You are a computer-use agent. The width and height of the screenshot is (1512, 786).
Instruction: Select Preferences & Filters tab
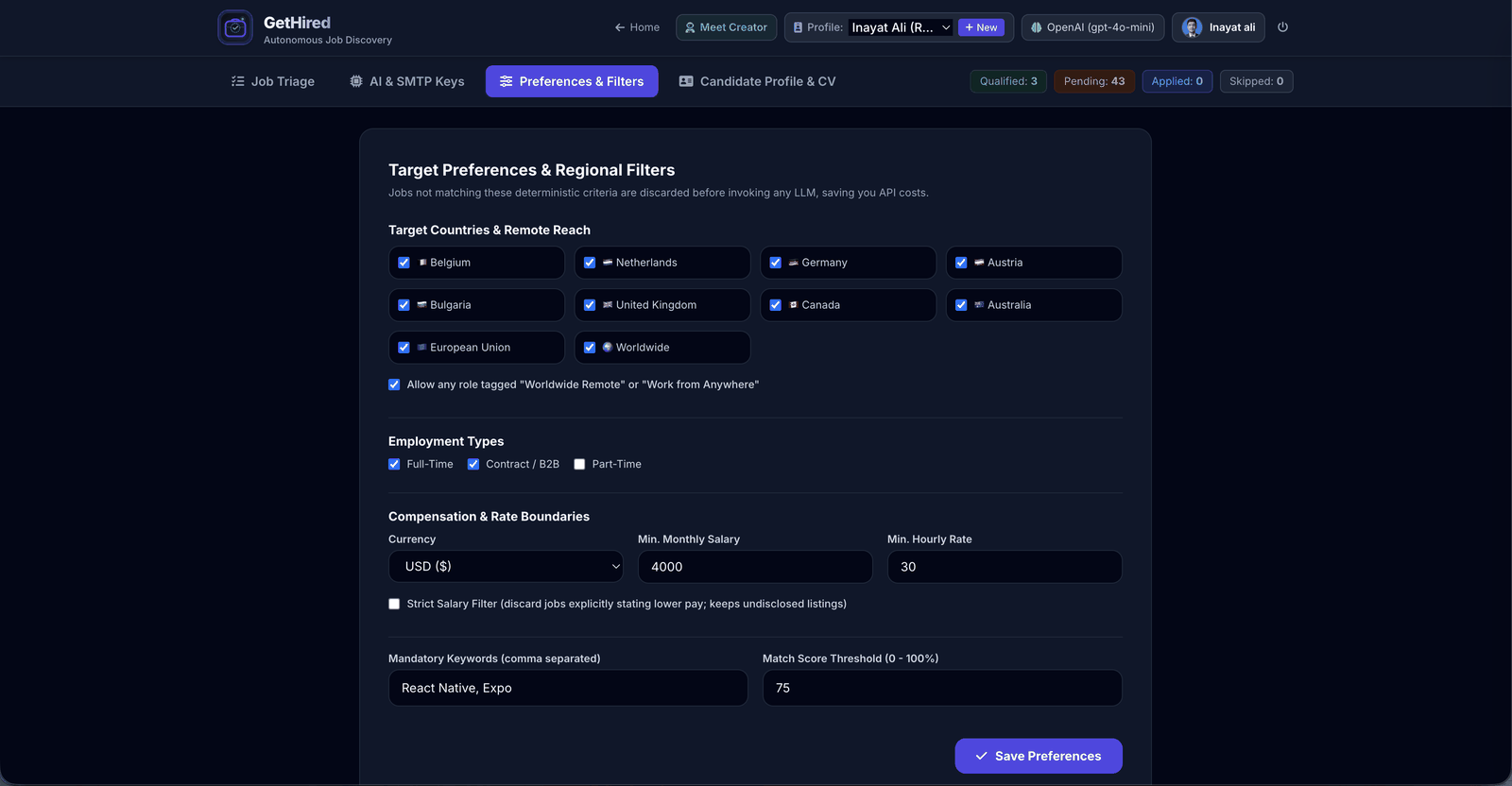572,81
